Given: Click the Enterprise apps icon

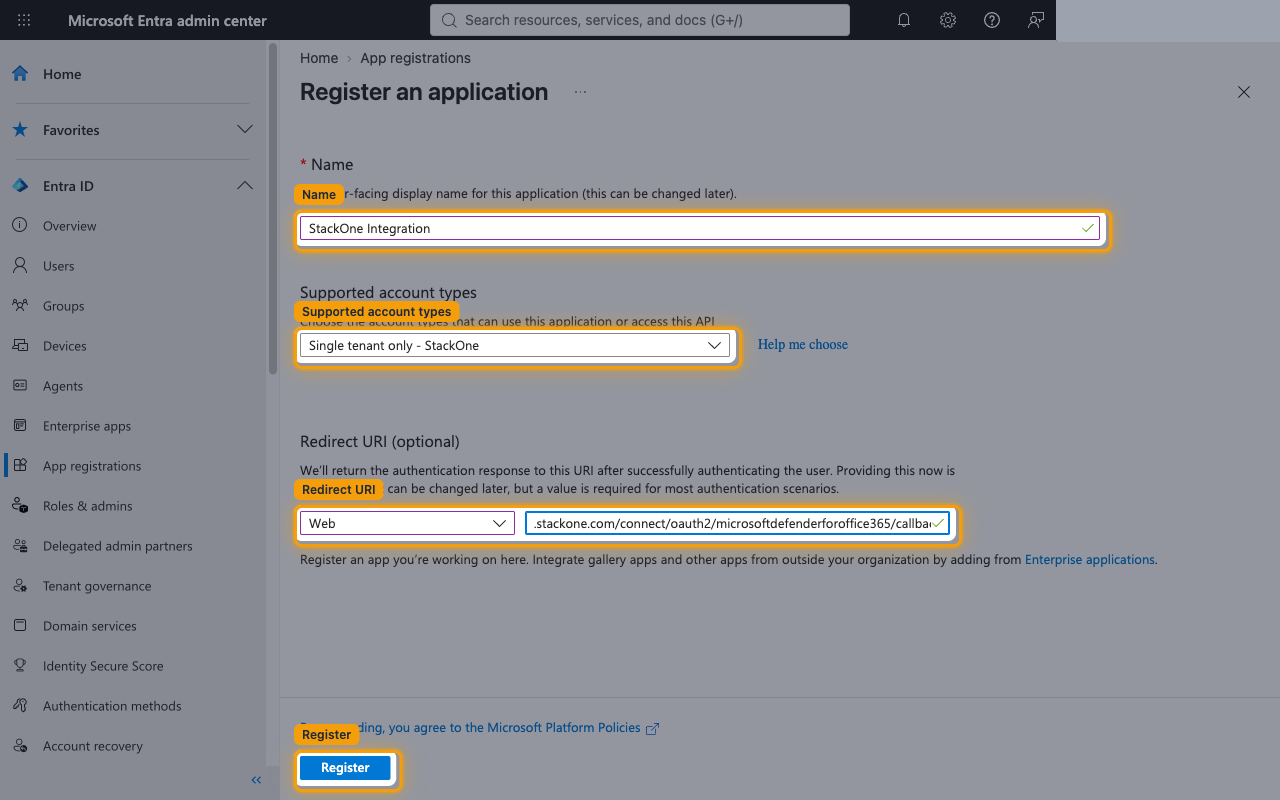Looking at the screenshot, I should [x=20, y=426].
